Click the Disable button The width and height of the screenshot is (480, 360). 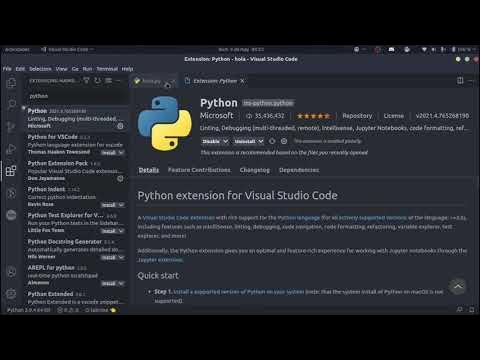point(211,141)
